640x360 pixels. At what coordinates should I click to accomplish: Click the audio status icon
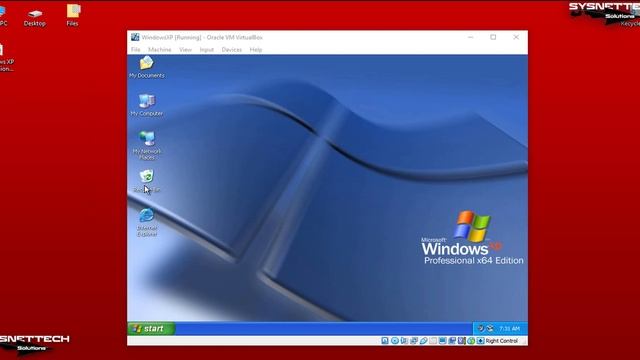click(x=404, y=340)
